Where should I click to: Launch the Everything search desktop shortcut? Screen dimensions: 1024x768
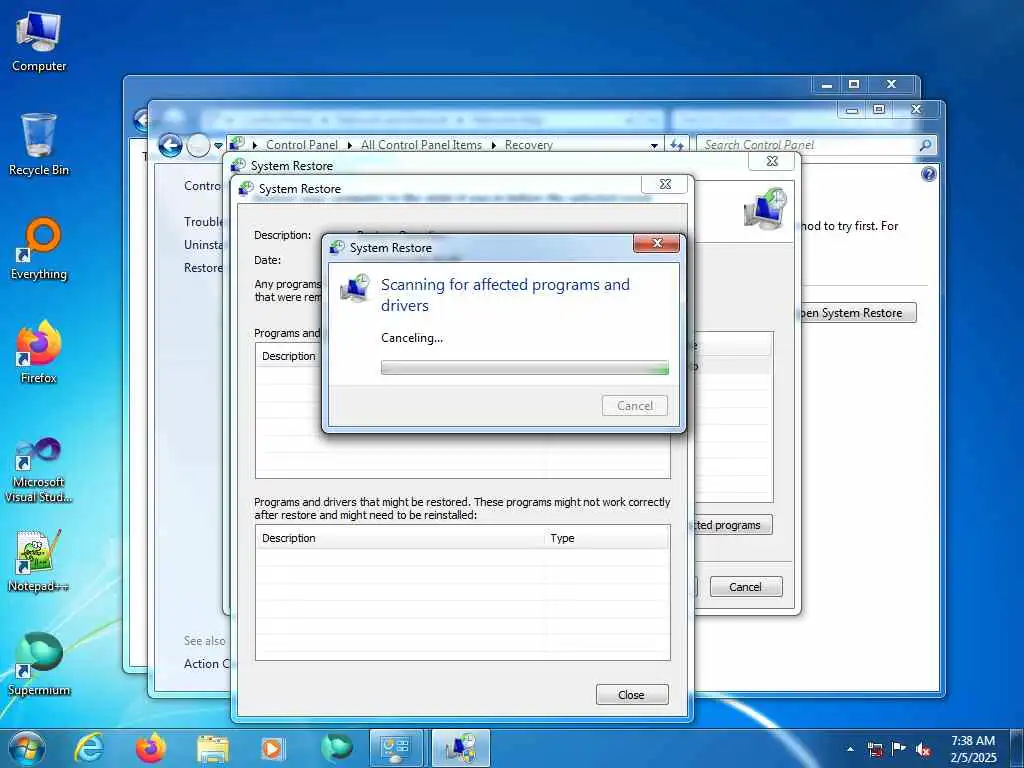click(39, 249)
